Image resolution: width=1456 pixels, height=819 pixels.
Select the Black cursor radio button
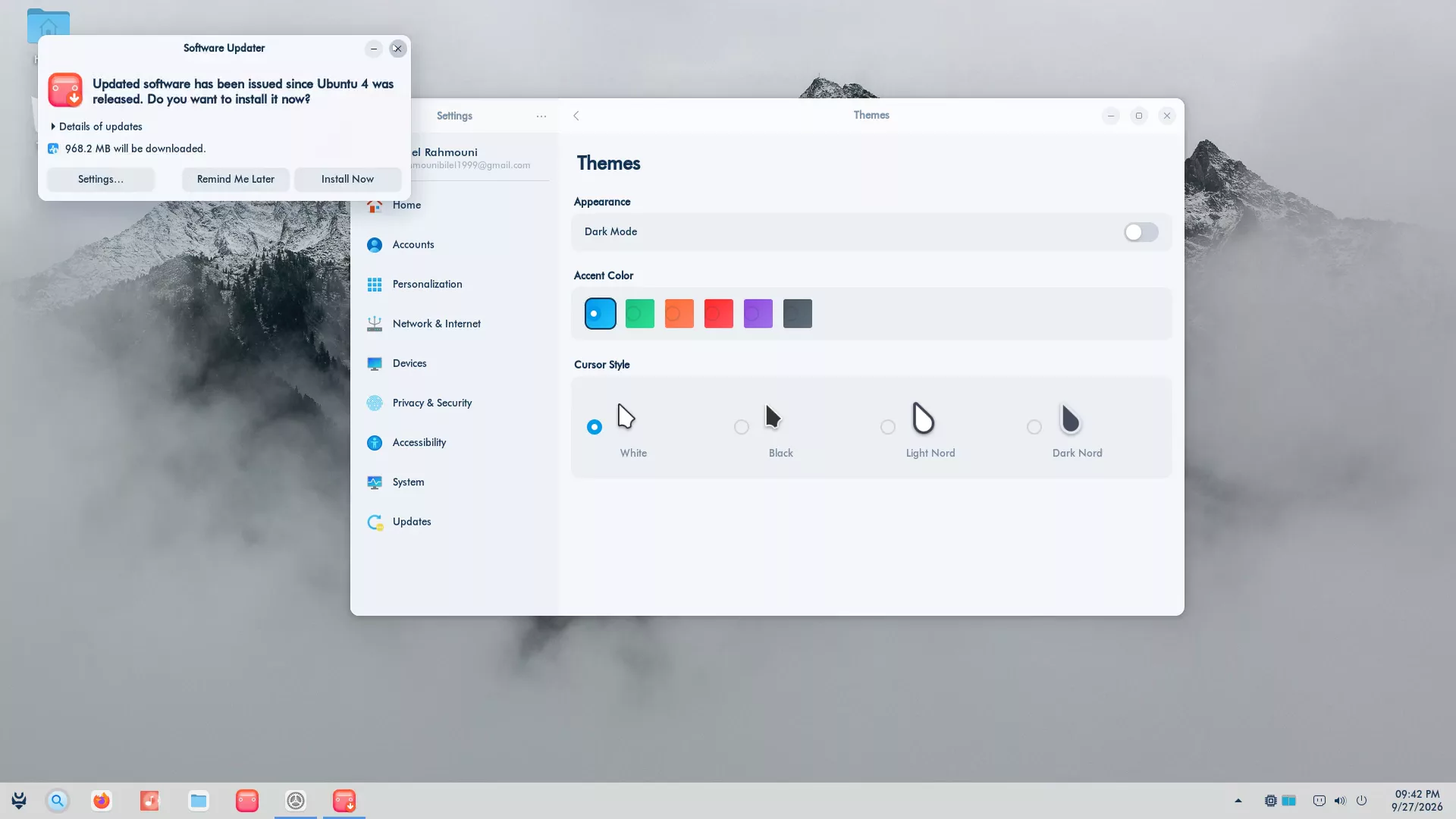tap(742, 427)
